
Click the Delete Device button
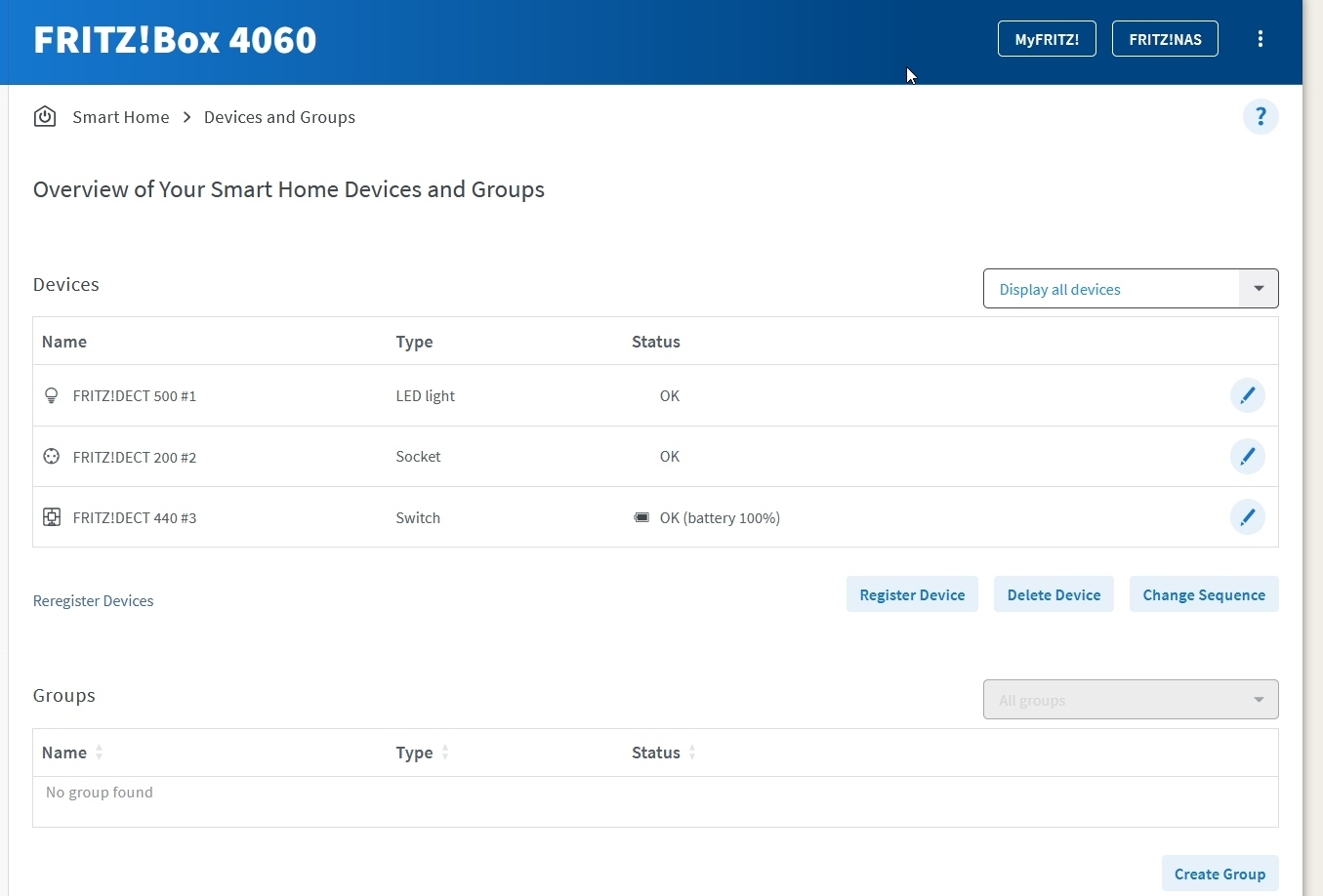pos(1054,594)
